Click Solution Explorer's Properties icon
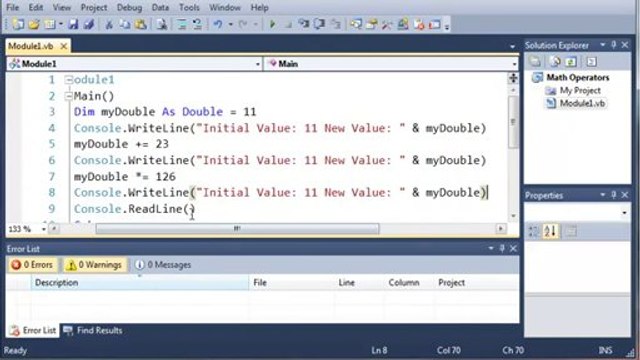This screenshot has height=360, width=640. pyautogui.click(x=535, y=62)
